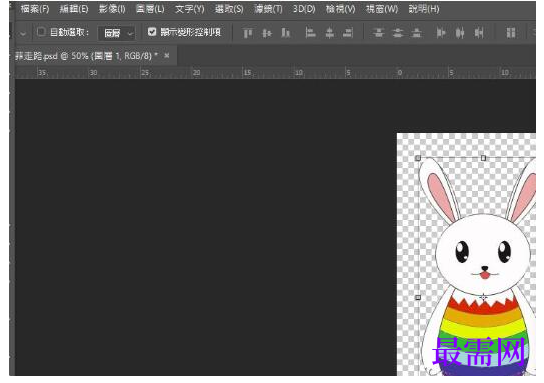Click the Align vertical centers icon
The image size is (544, 383).
pyautogui.click(x=267, y=33)
